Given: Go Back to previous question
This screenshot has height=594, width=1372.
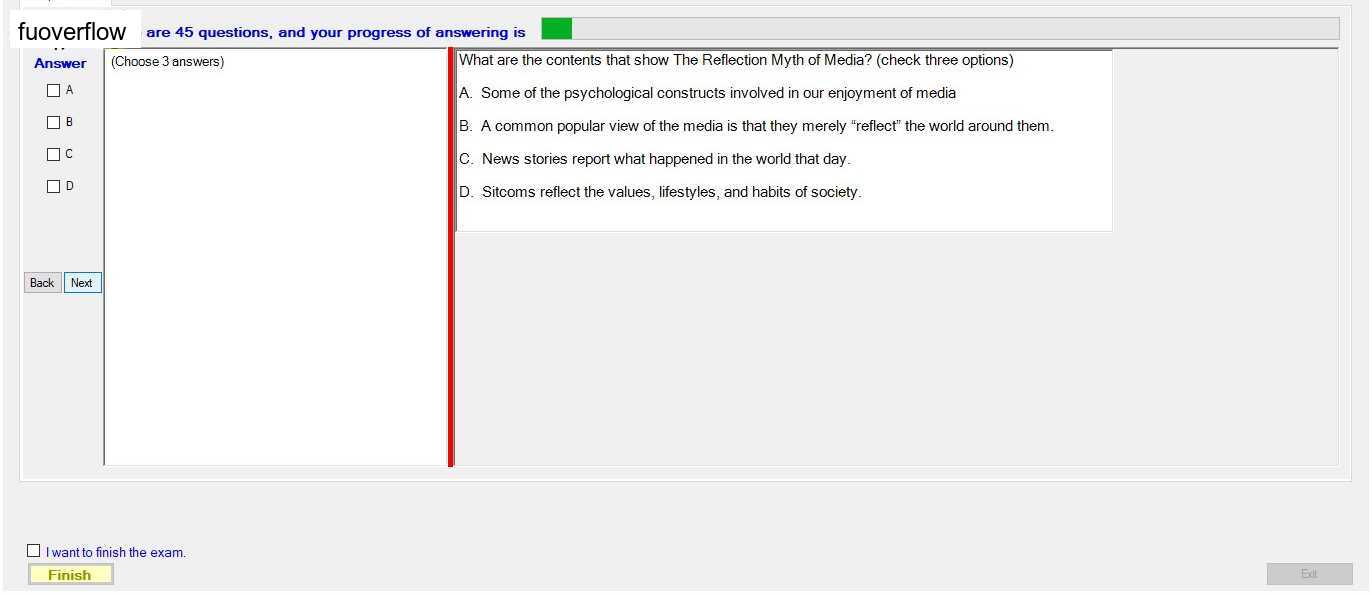Looking at the screenshot, I should tap(42, 283).
